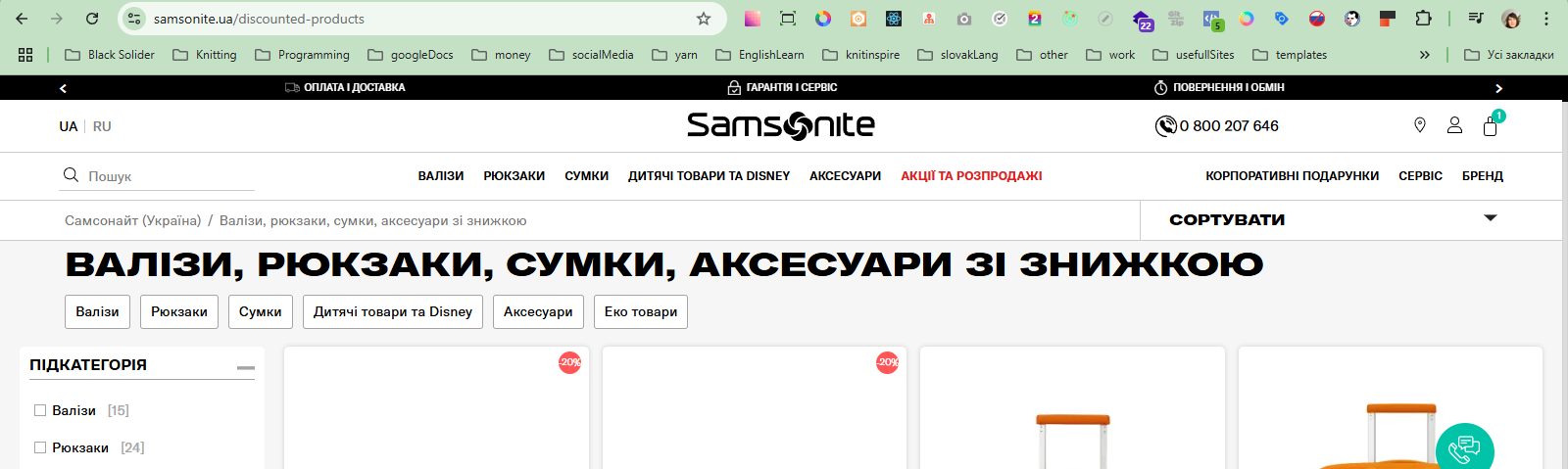Open the screen capture frame extension
The image size is (1568, 469).
point(788,19)
